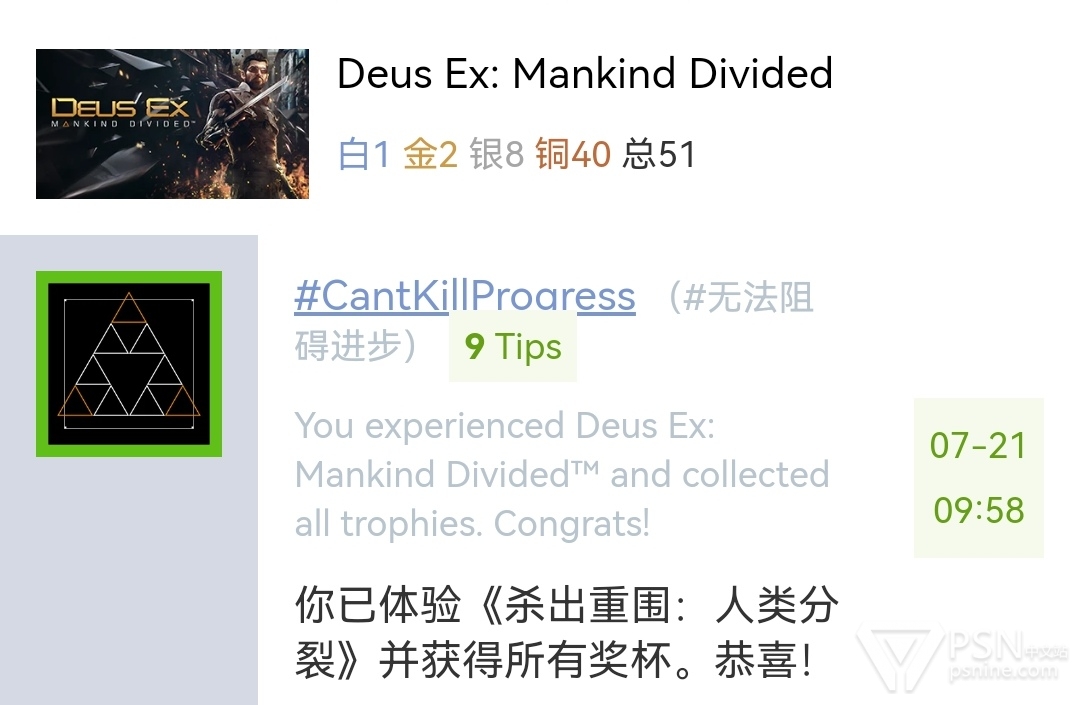Select the platinum count 白1
This screenshot has height=705, width=1080.
coord(364,154)
